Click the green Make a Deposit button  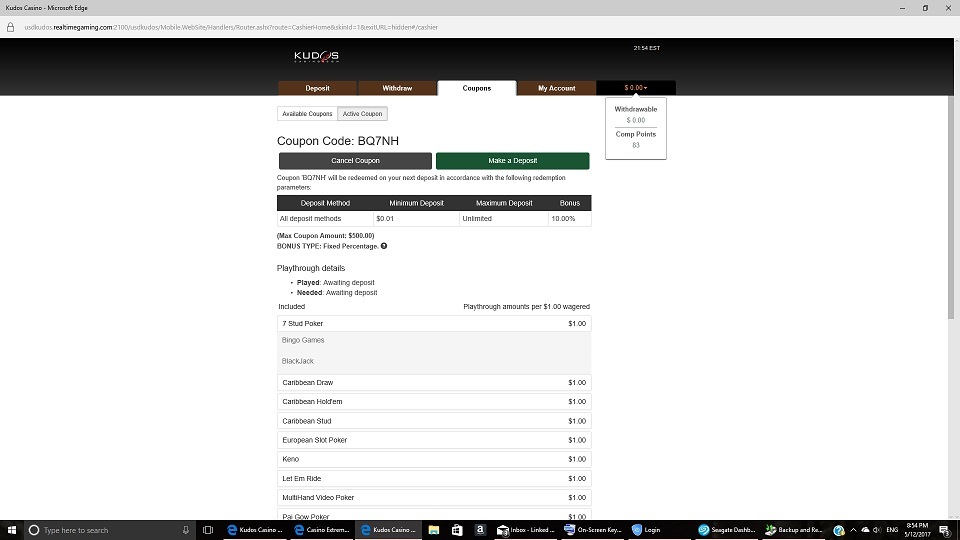pos(512,161)
